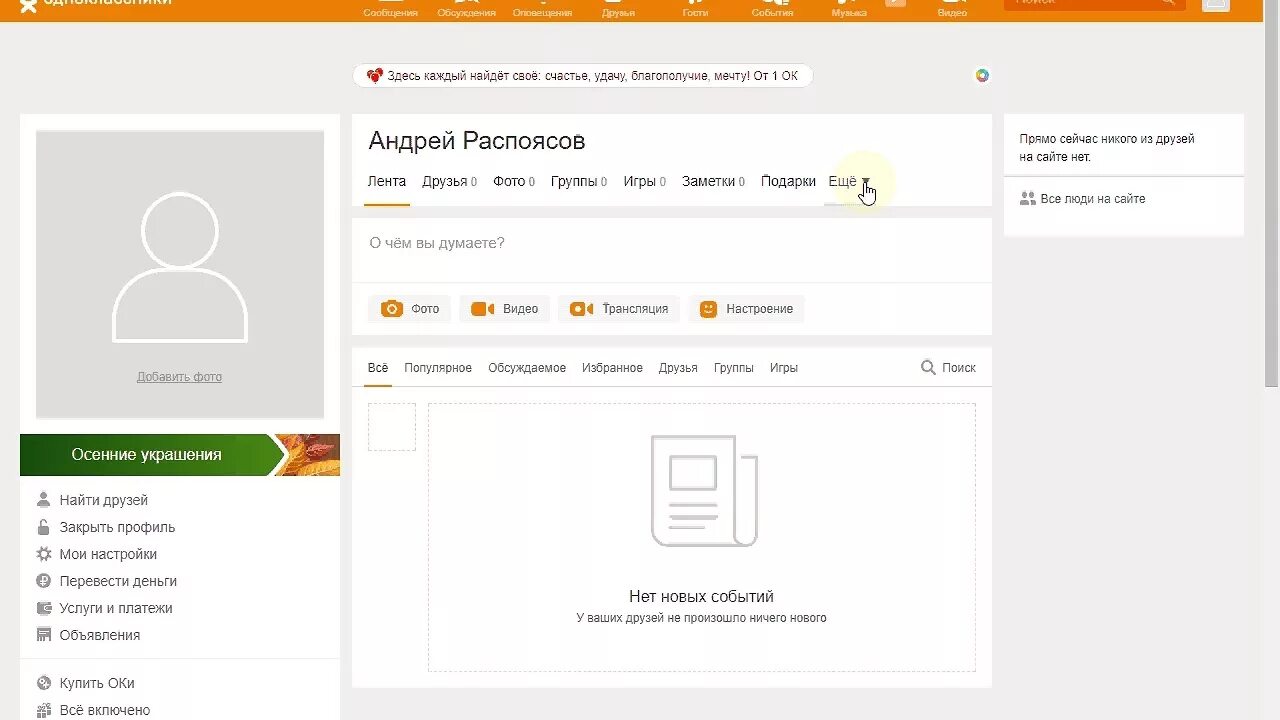
Task: Click the Все люди на сайте link
Action: [x=1093, y=199]
